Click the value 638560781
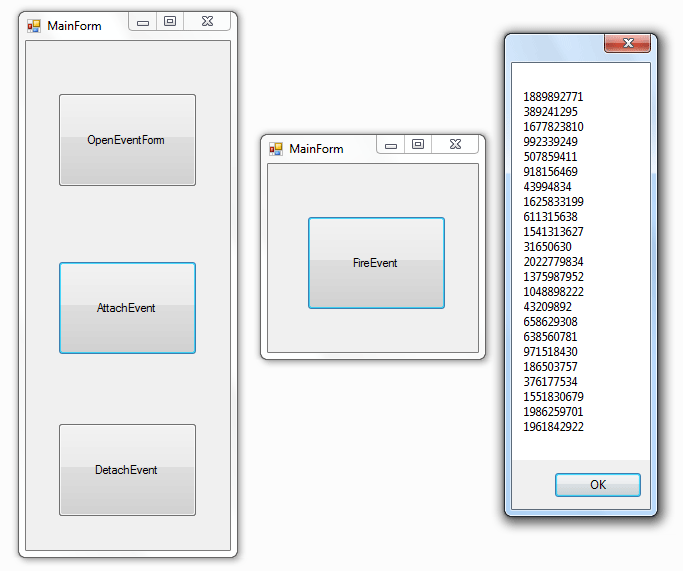 tap(550, 337)
